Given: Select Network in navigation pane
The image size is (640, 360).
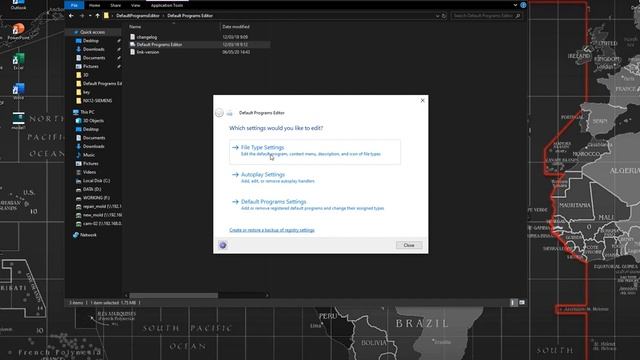Looking at the screenshot, I should 88,235.
